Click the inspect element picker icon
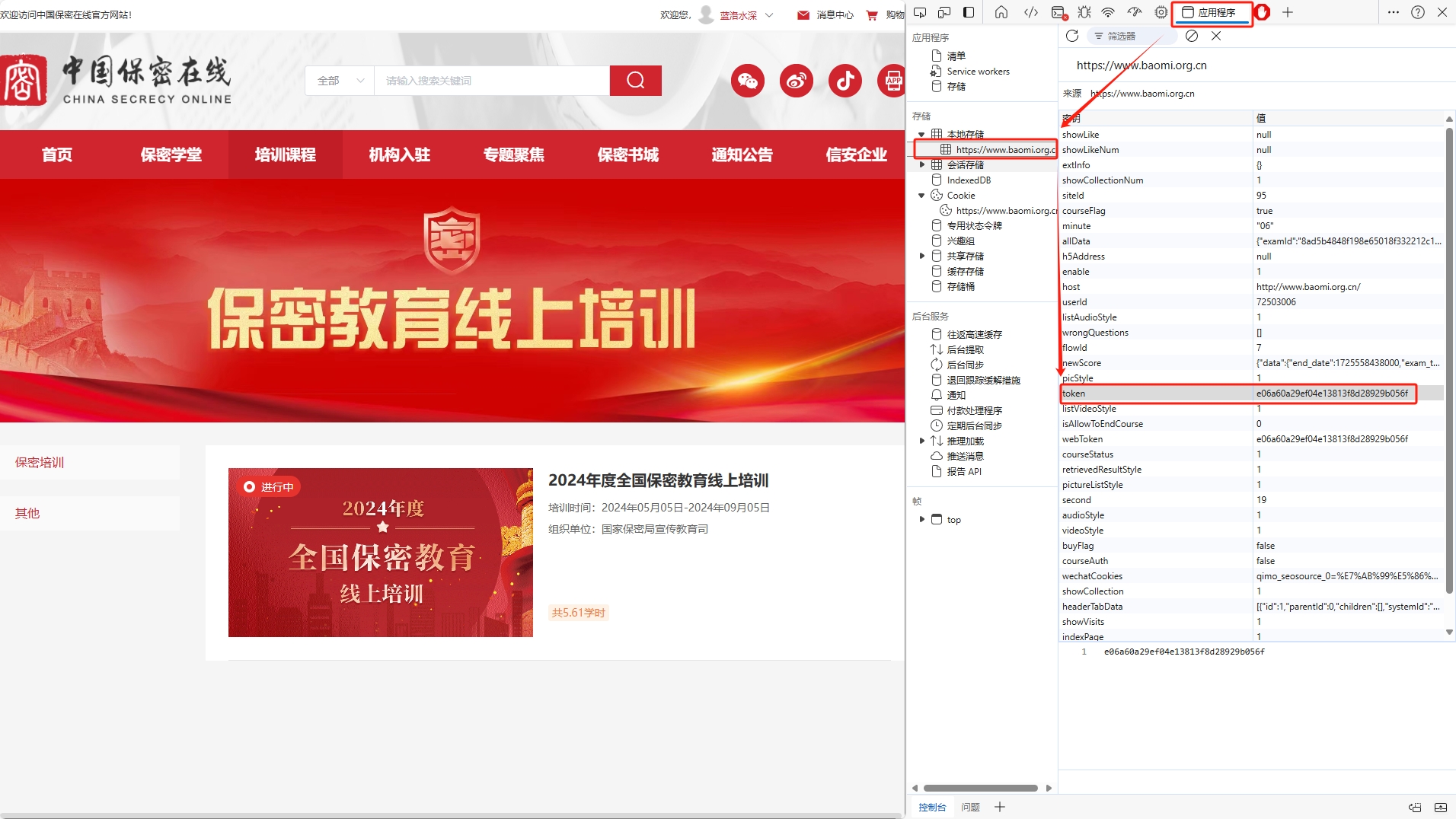Viewport: 1456px width, 819px height. [x=920, y=12]
